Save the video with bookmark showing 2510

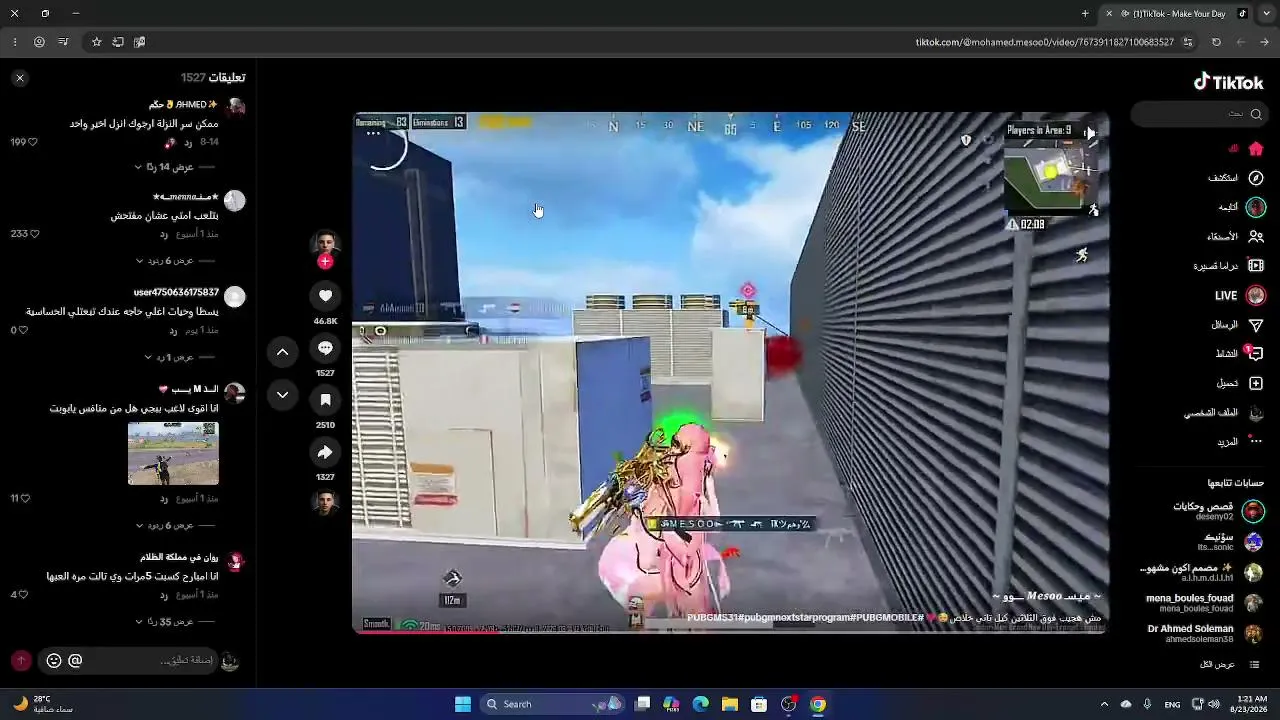[325, 400]
